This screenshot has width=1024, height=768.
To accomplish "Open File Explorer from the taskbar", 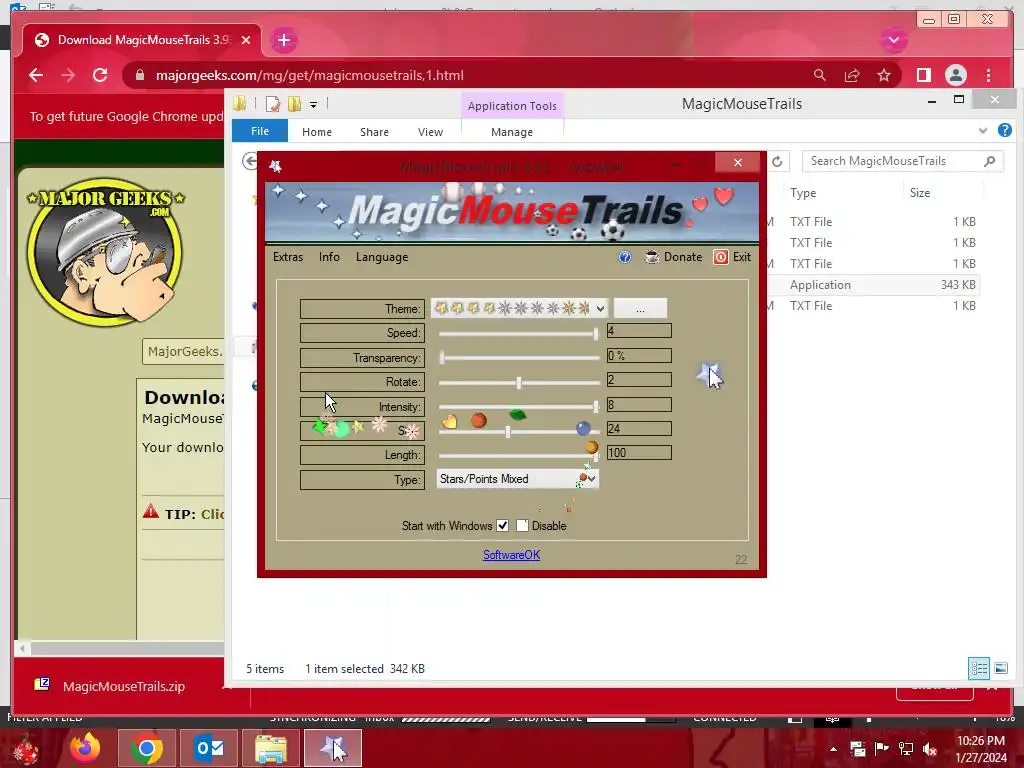I will [270, 748].
